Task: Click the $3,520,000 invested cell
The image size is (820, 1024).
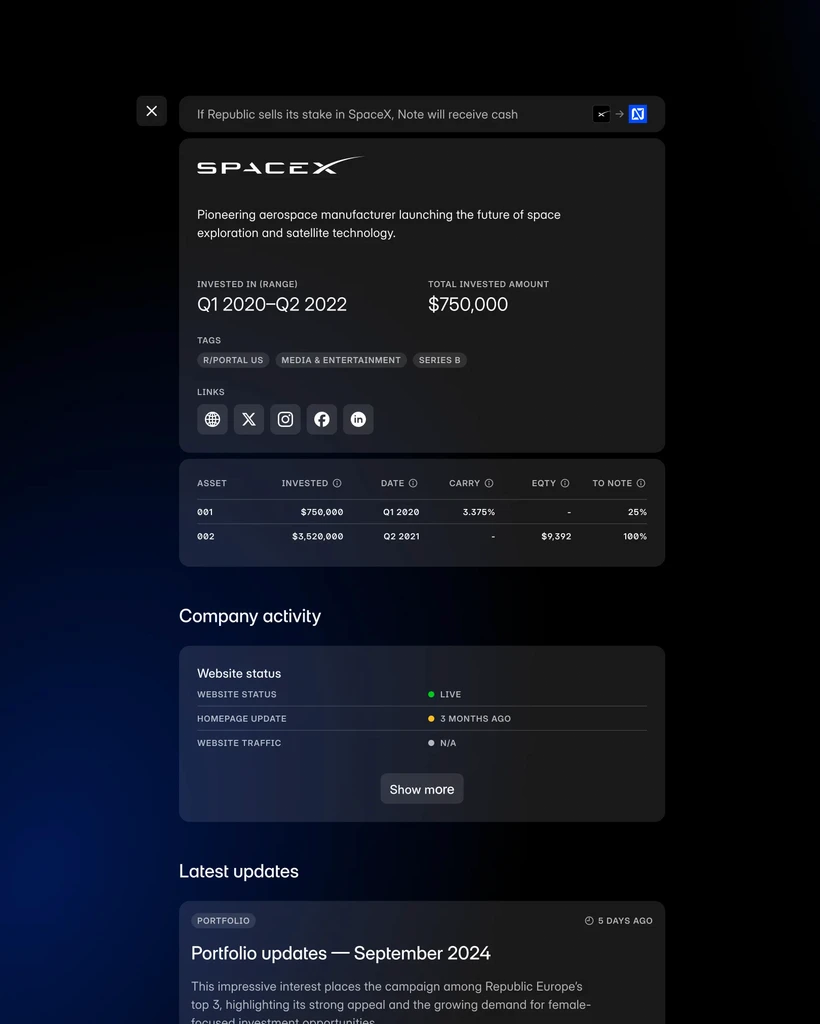Action: coord(317,536)
